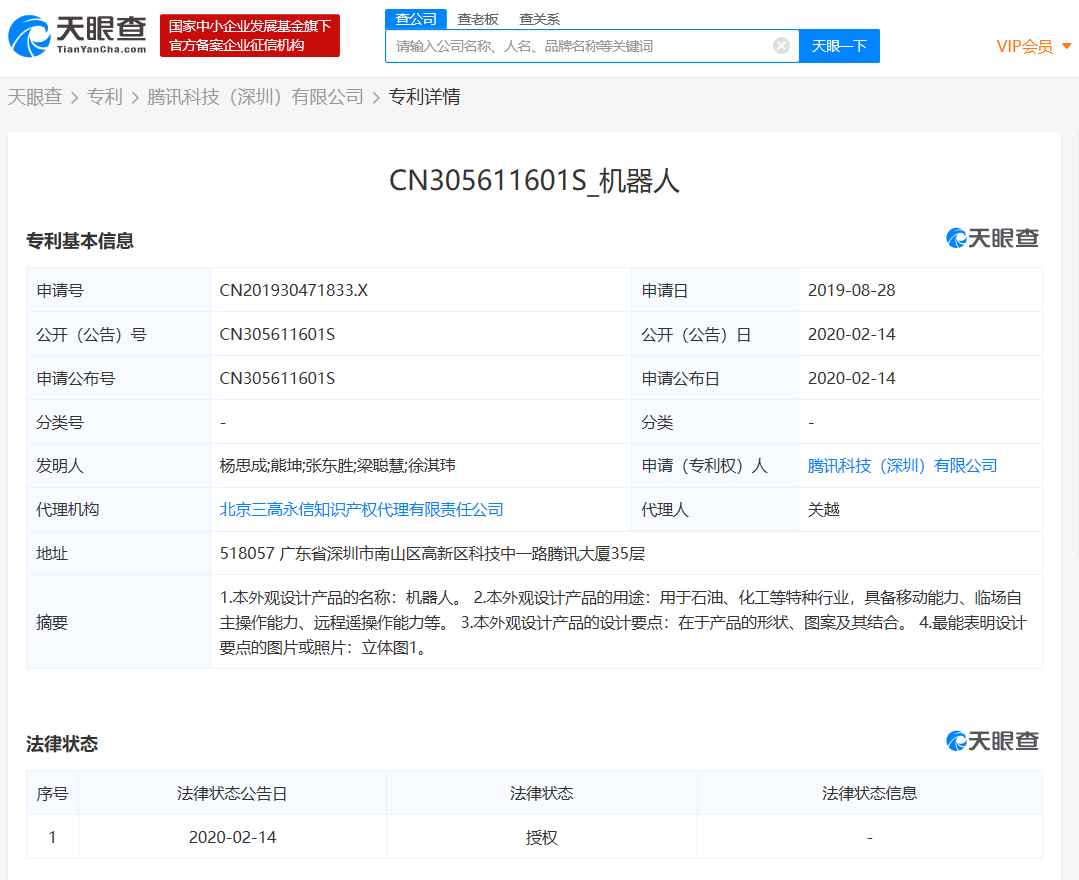The height and width of the screenshot is (880, 1079).
Task: Click the patent title CN305611601S_机器人
Action: pos(534,181)
